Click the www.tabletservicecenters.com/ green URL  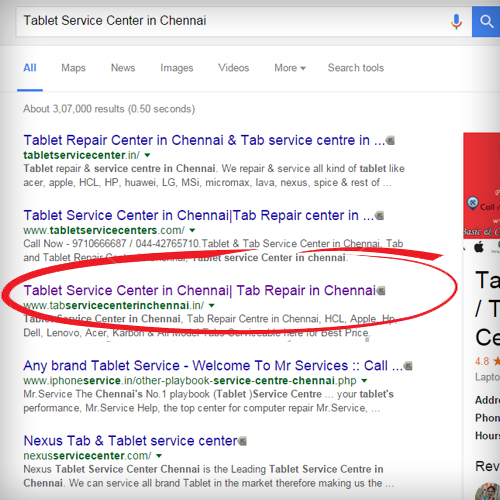point(104,230)
